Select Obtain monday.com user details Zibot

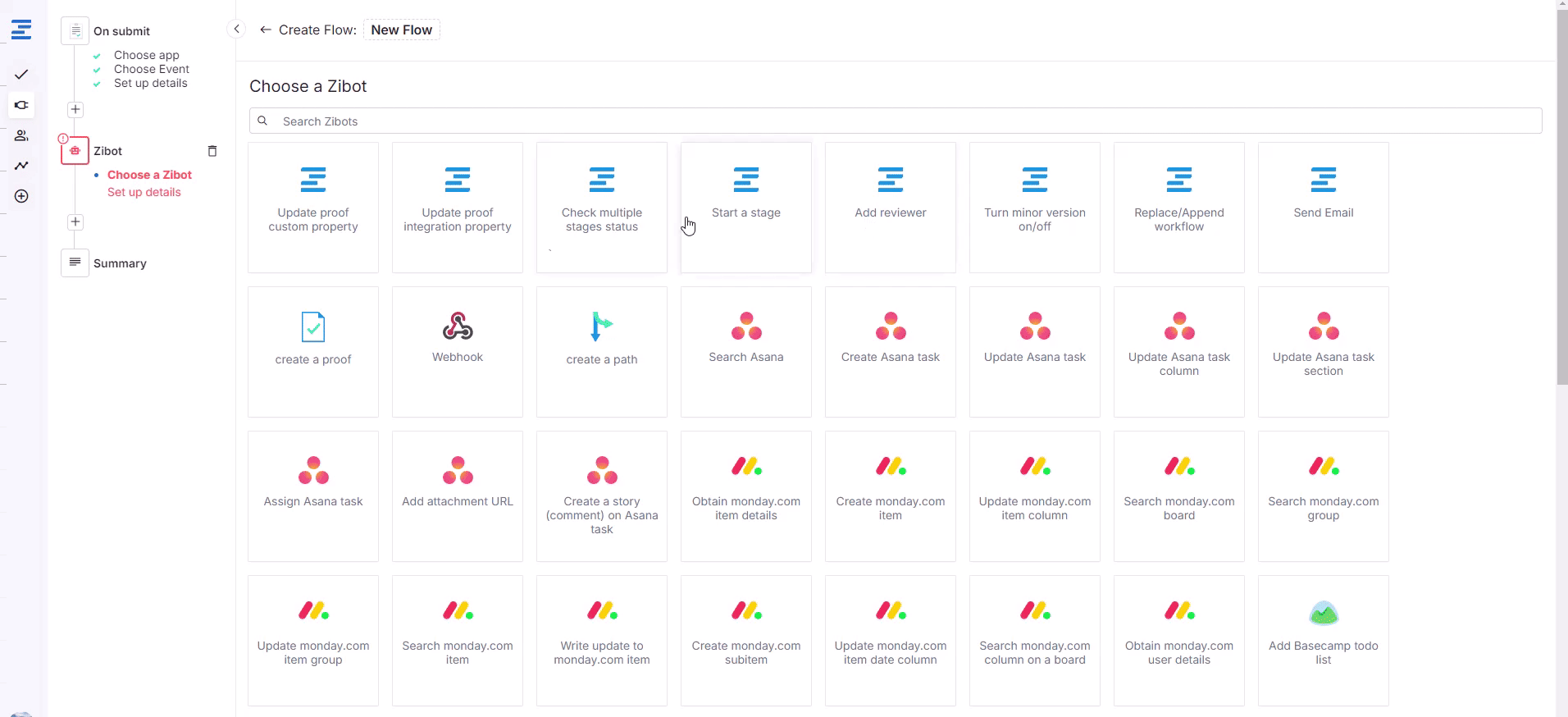click(1179, 641)
